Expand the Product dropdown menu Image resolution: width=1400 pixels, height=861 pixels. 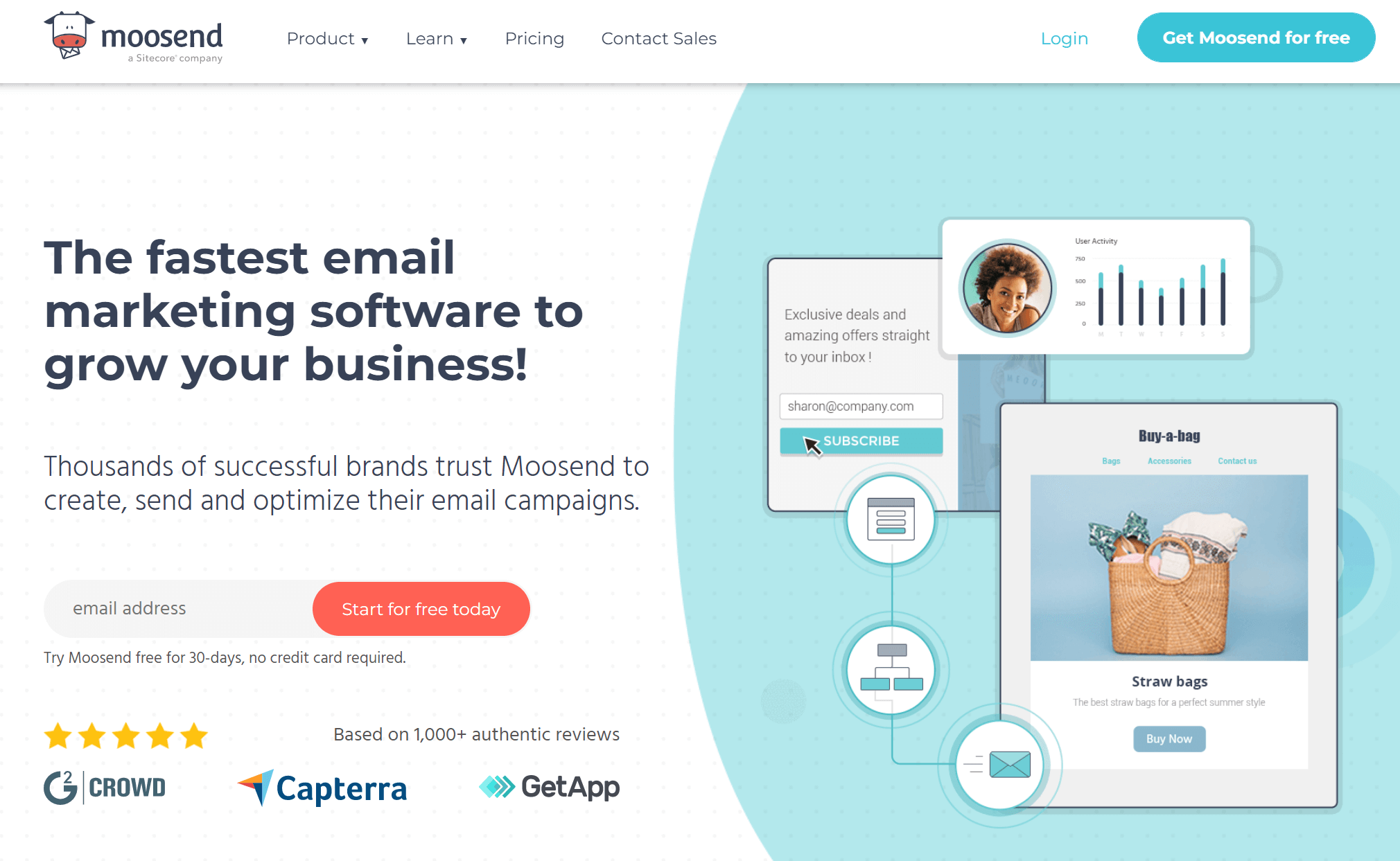click(x=322, y=38)
